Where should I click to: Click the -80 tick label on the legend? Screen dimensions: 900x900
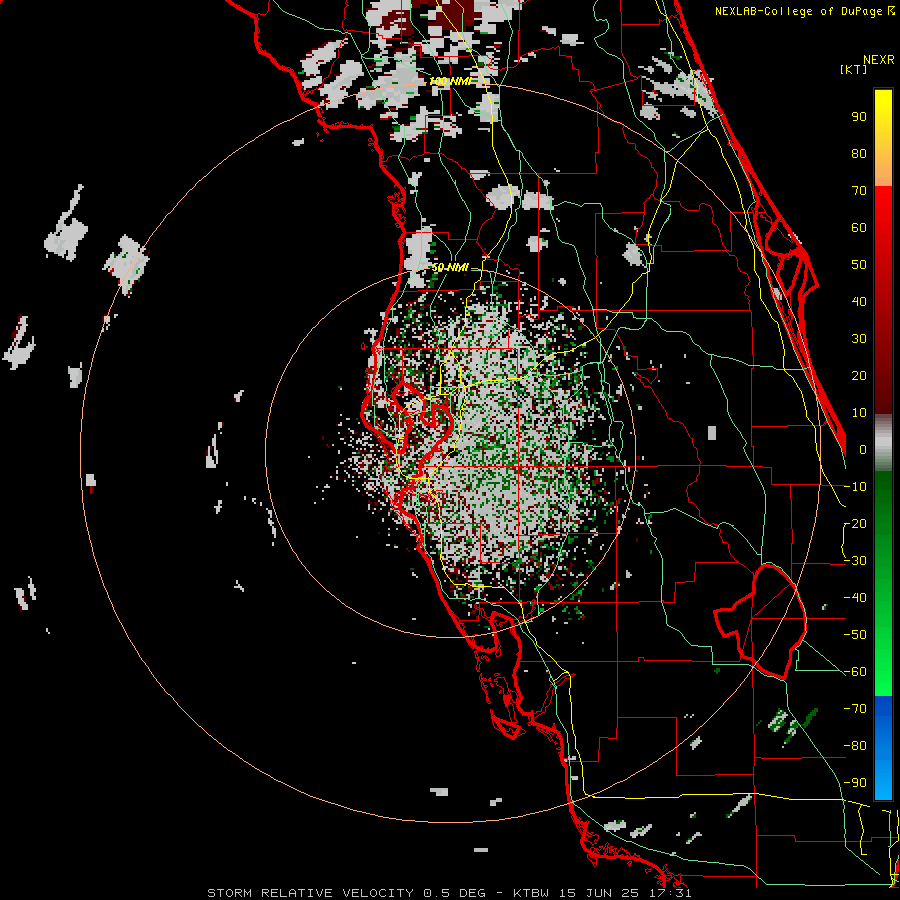coord(855,746)
